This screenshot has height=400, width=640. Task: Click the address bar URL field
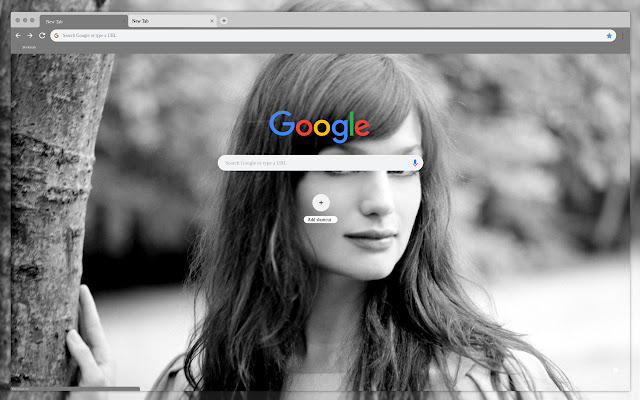tap(333, 36)
